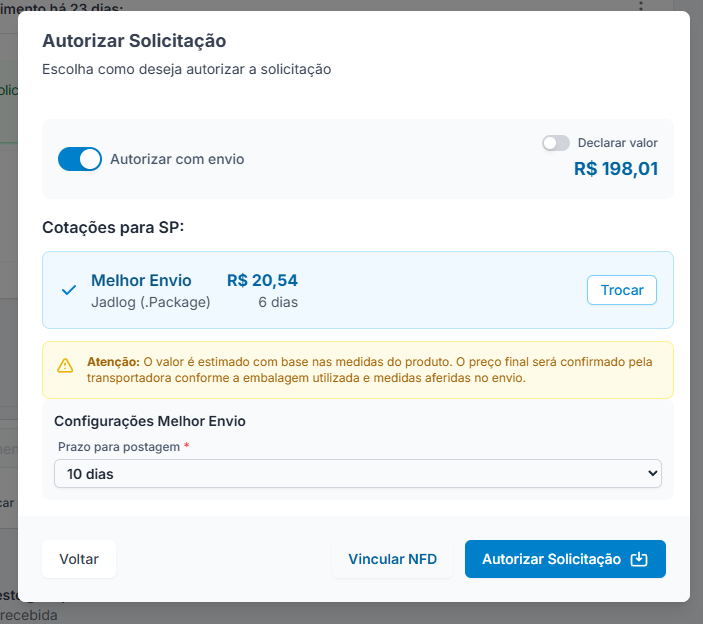
Task: Click the download icon in Autorizar Solicitação button
Action: pos(638,559)
